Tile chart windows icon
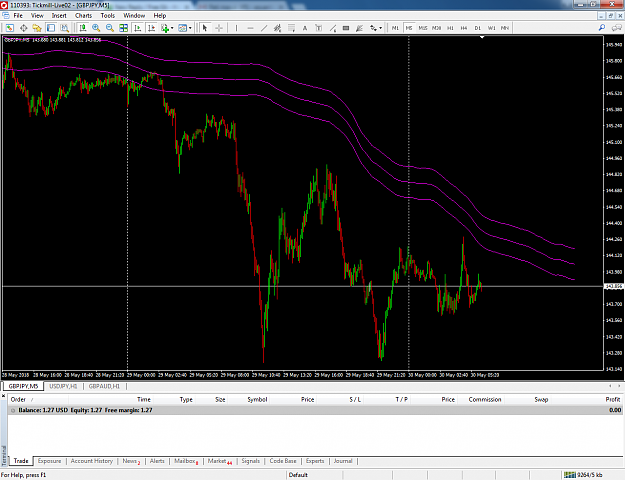The image size is (625, 480). tap(124, 28)
